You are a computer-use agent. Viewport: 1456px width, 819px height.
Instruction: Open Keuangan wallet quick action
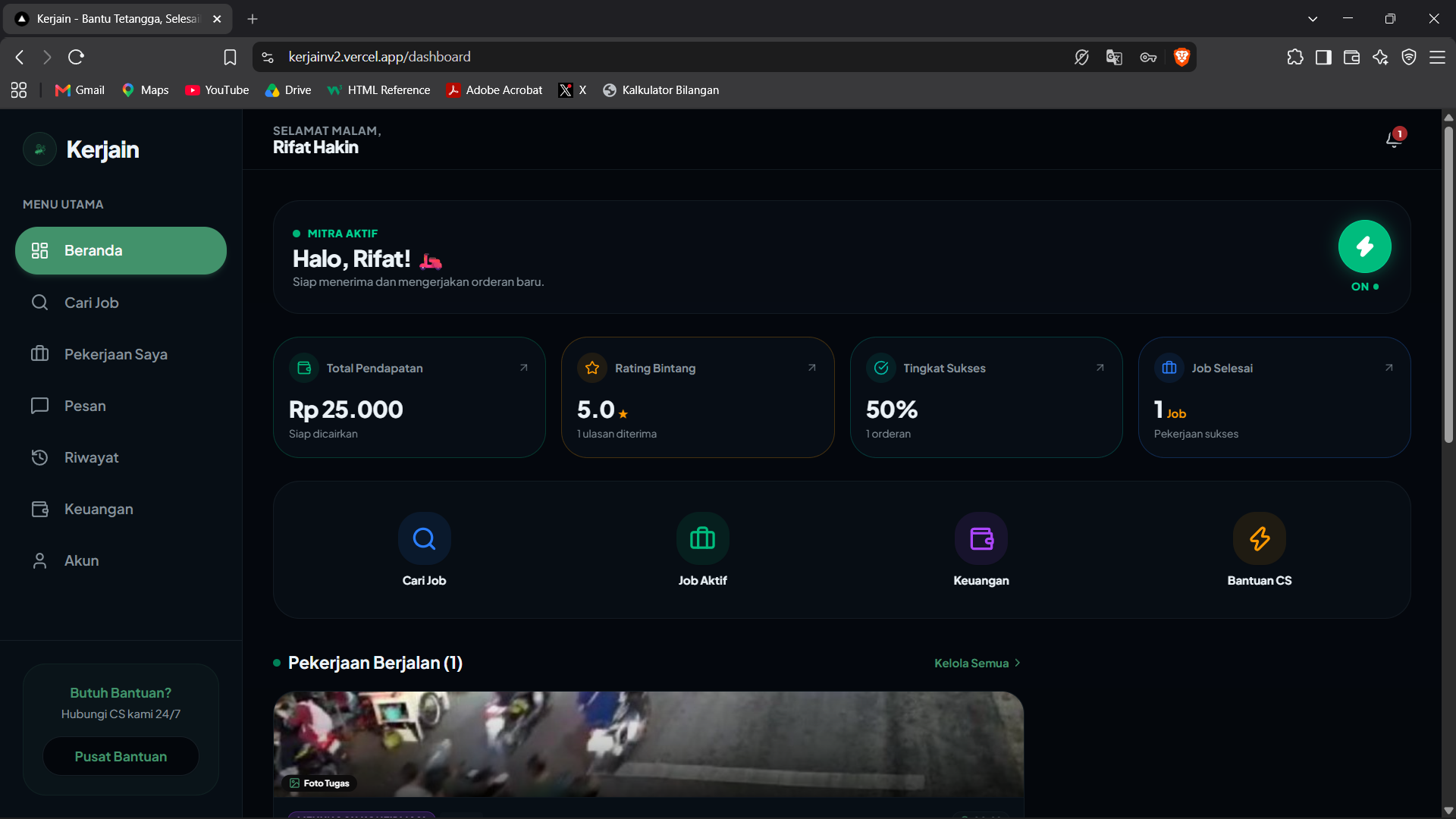(981, 538)
